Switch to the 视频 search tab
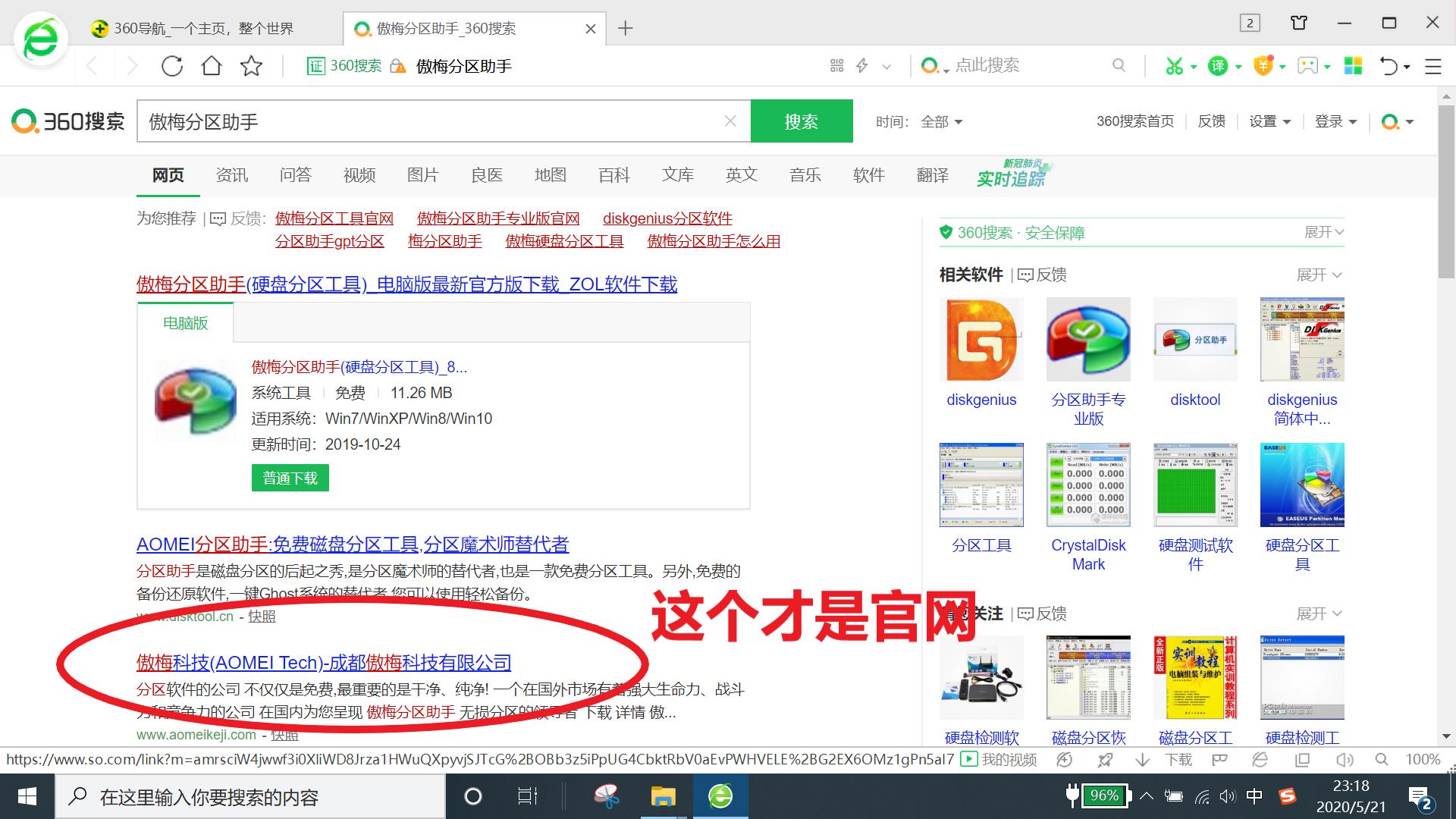Screen dimensions: 1456x819 [x=359, y=175]
